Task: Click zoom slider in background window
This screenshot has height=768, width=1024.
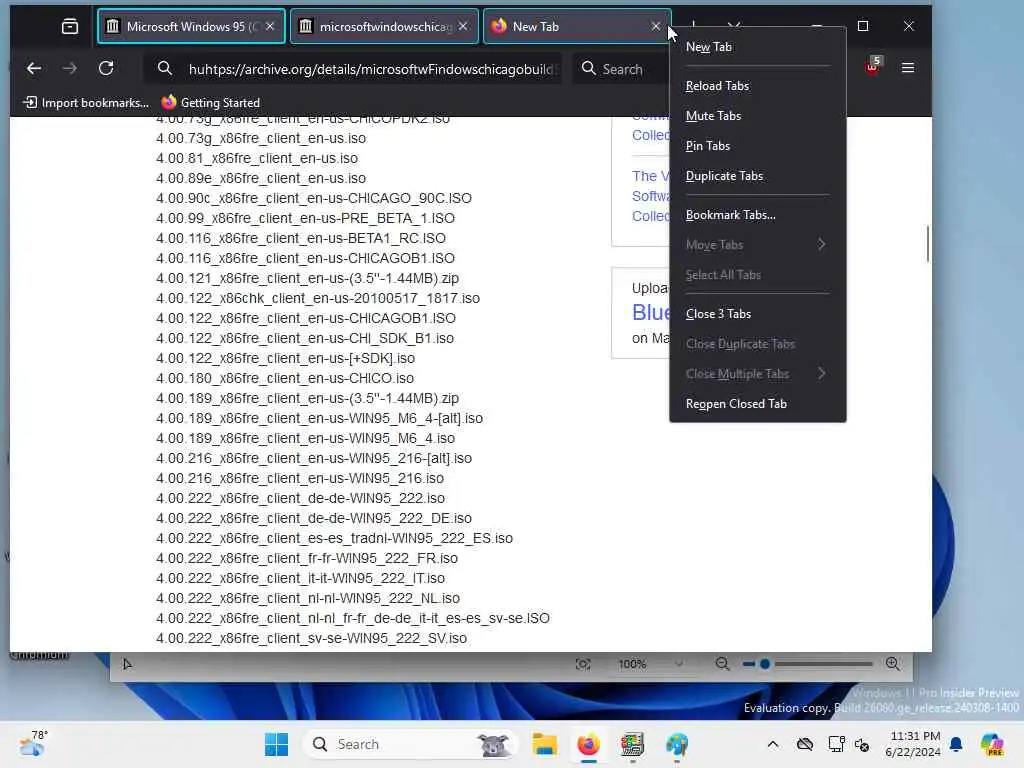Action: tap(808, 664)
